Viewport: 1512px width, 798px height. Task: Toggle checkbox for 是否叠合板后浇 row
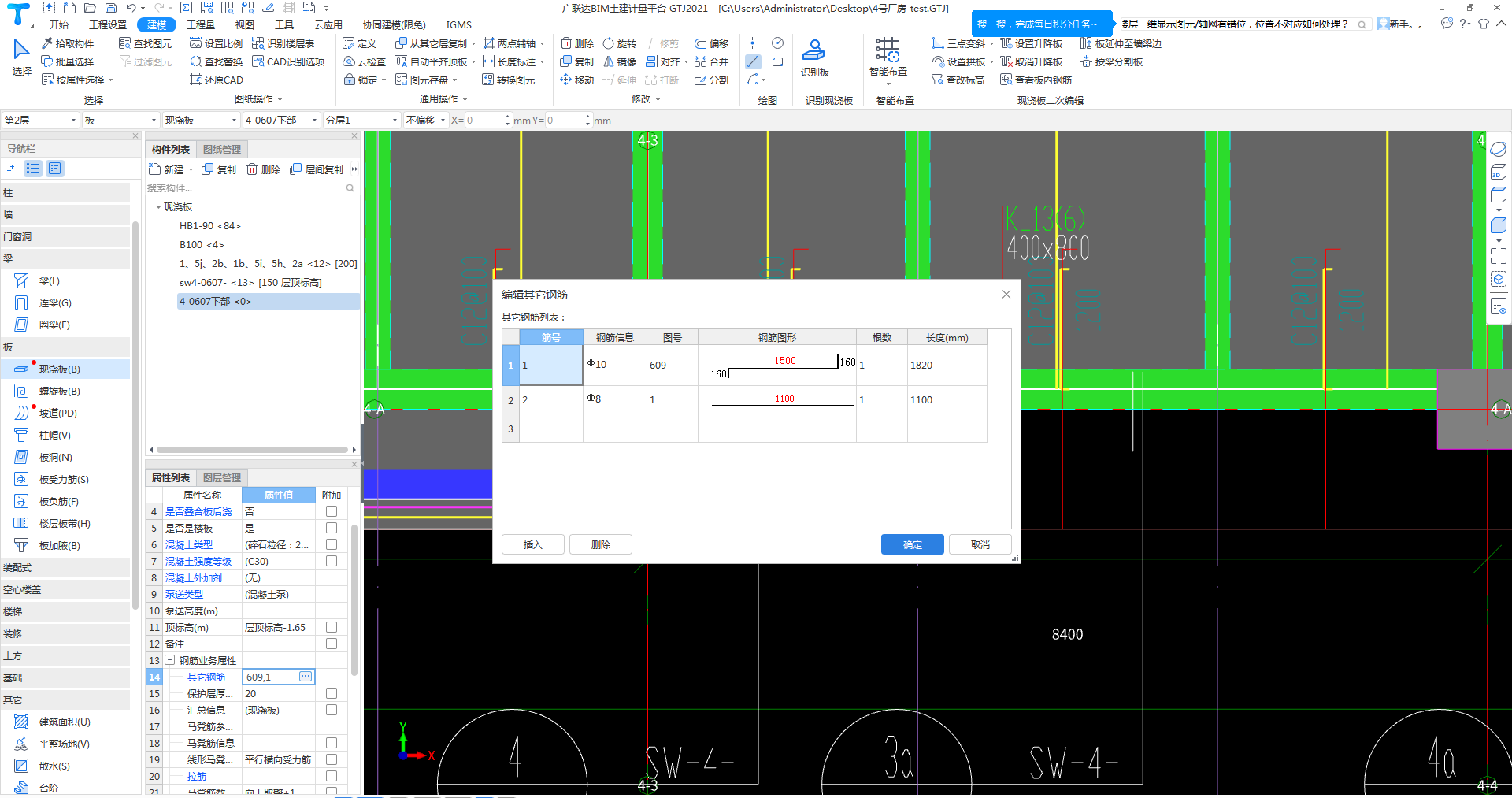pyautogui.click(x=332, y=511)
